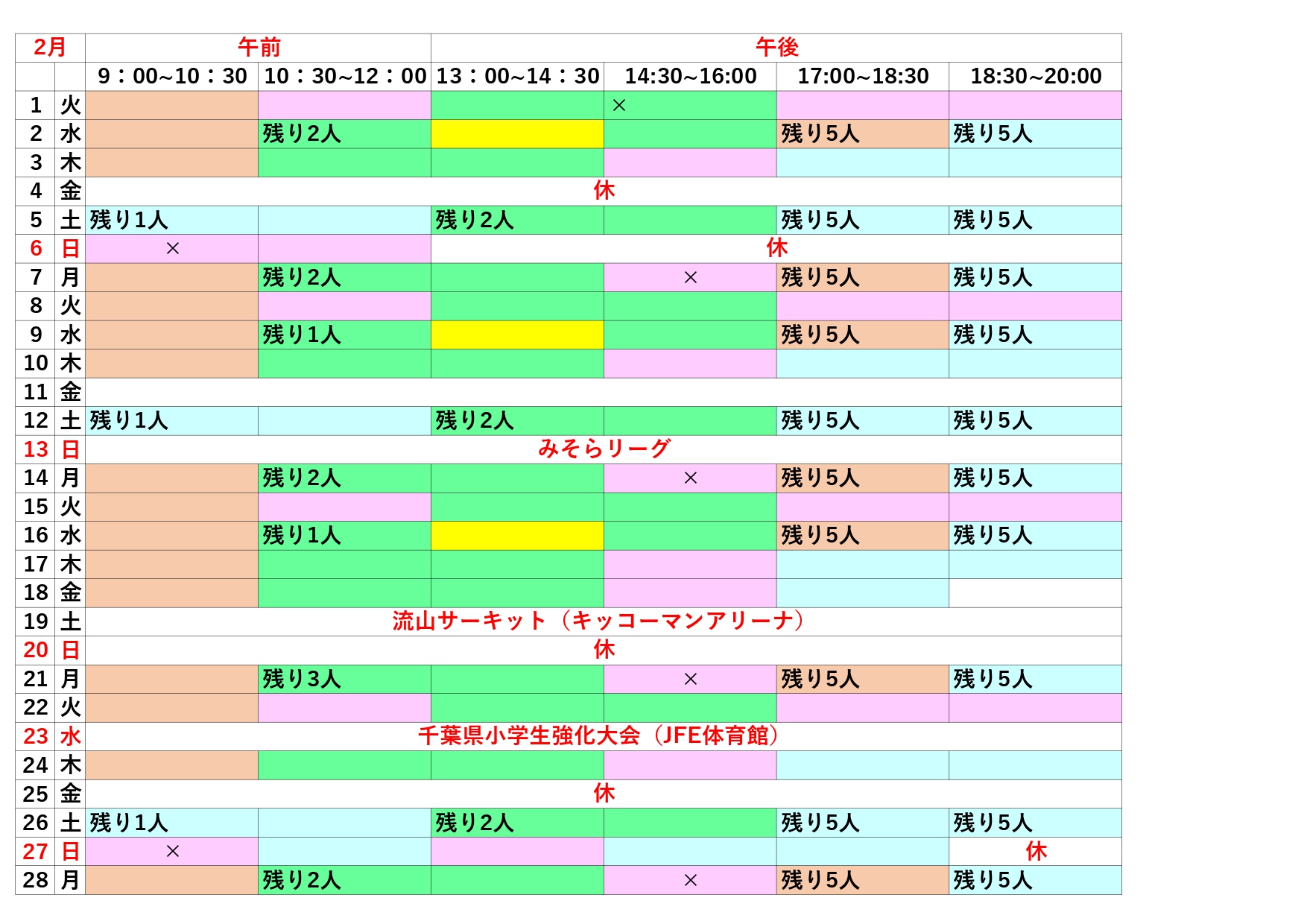Click 残り1人 in row 16 水
The image size is (1307, 924).
[x=302, y=535]
